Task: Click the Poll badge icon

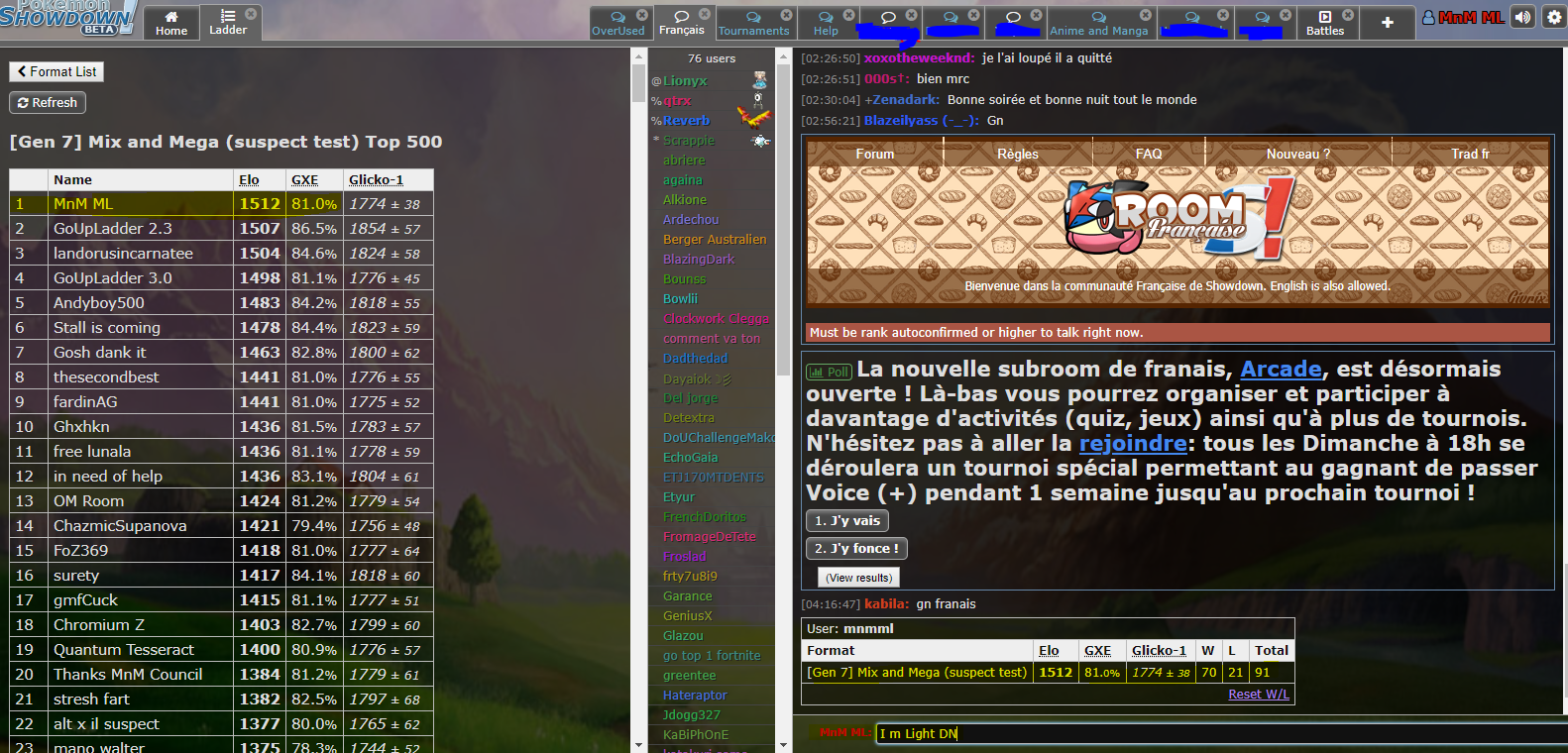Action: pyautogui.click(x=830, y=372)
